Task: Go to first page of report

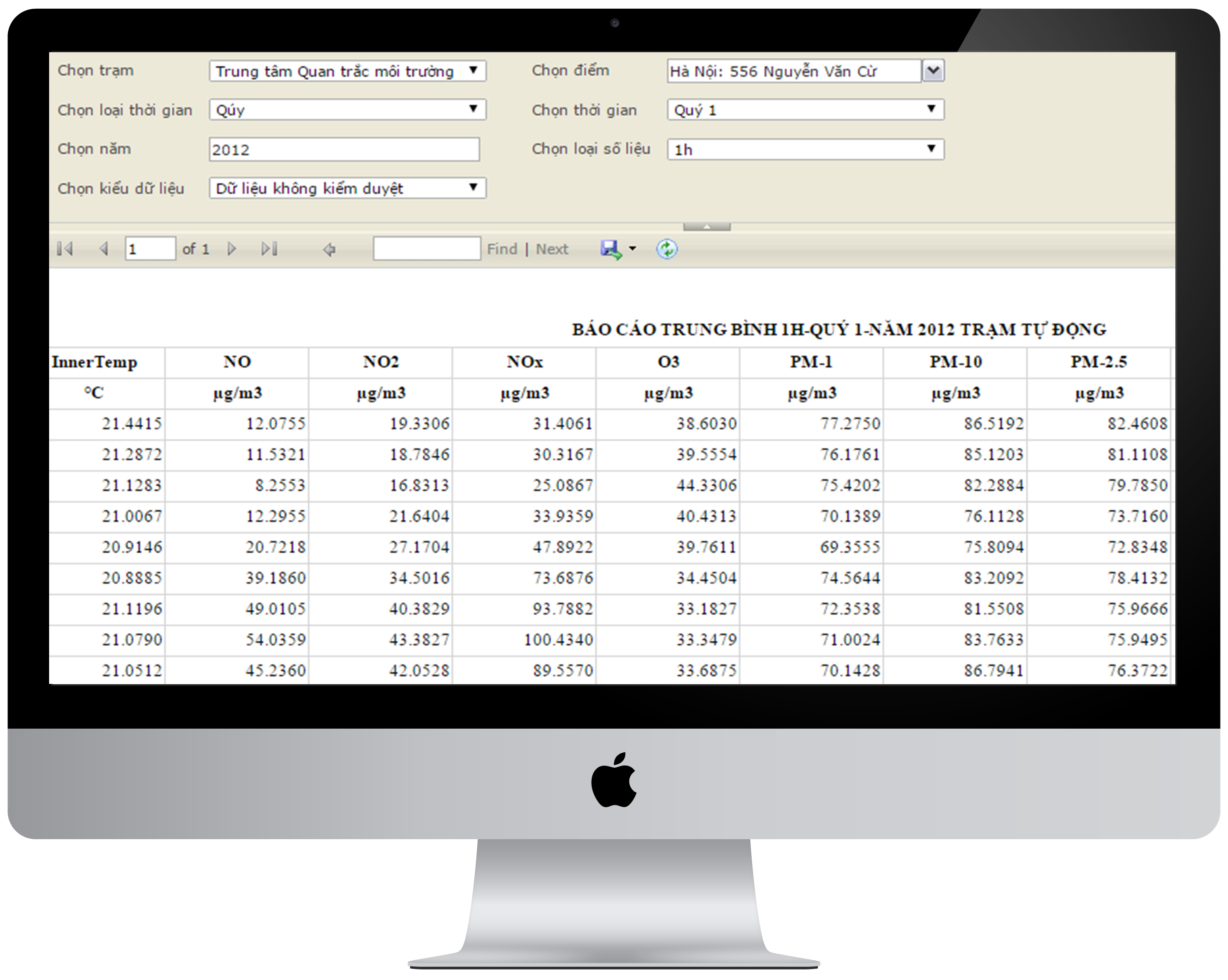Action: pos(65,249)
